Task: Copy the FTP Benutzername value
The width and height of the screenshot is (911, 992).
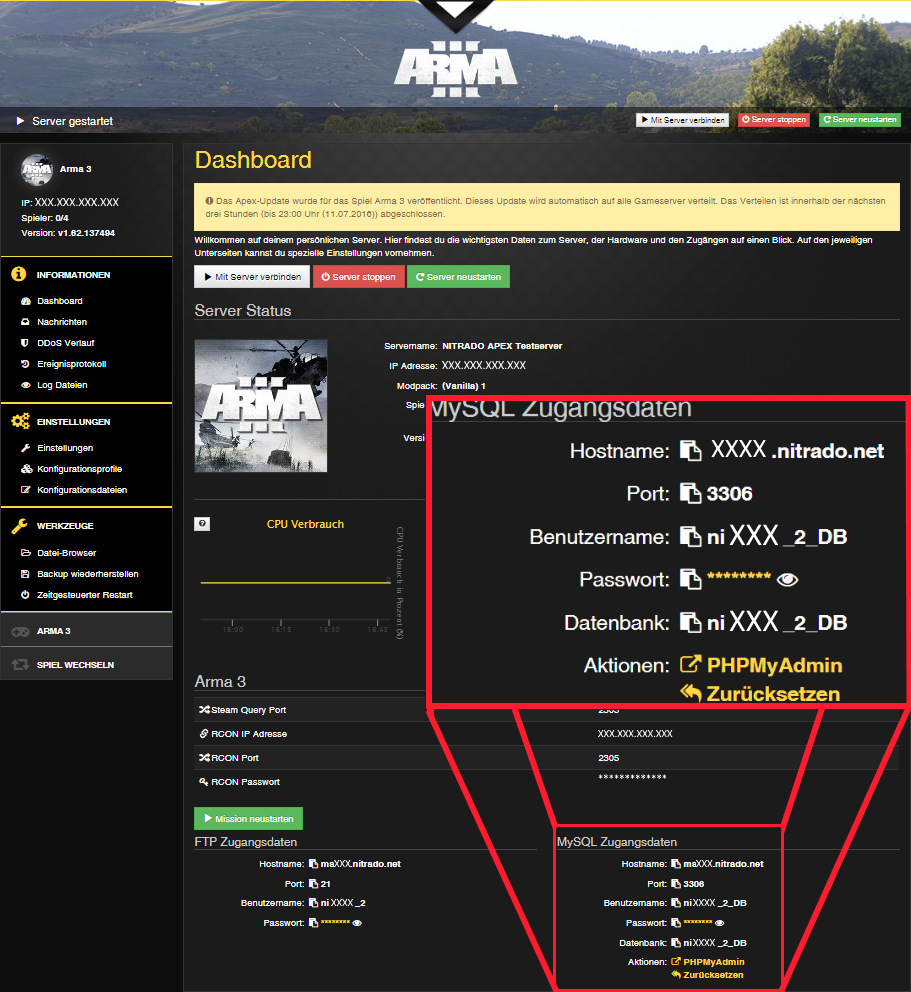Action: coord(313,903)
